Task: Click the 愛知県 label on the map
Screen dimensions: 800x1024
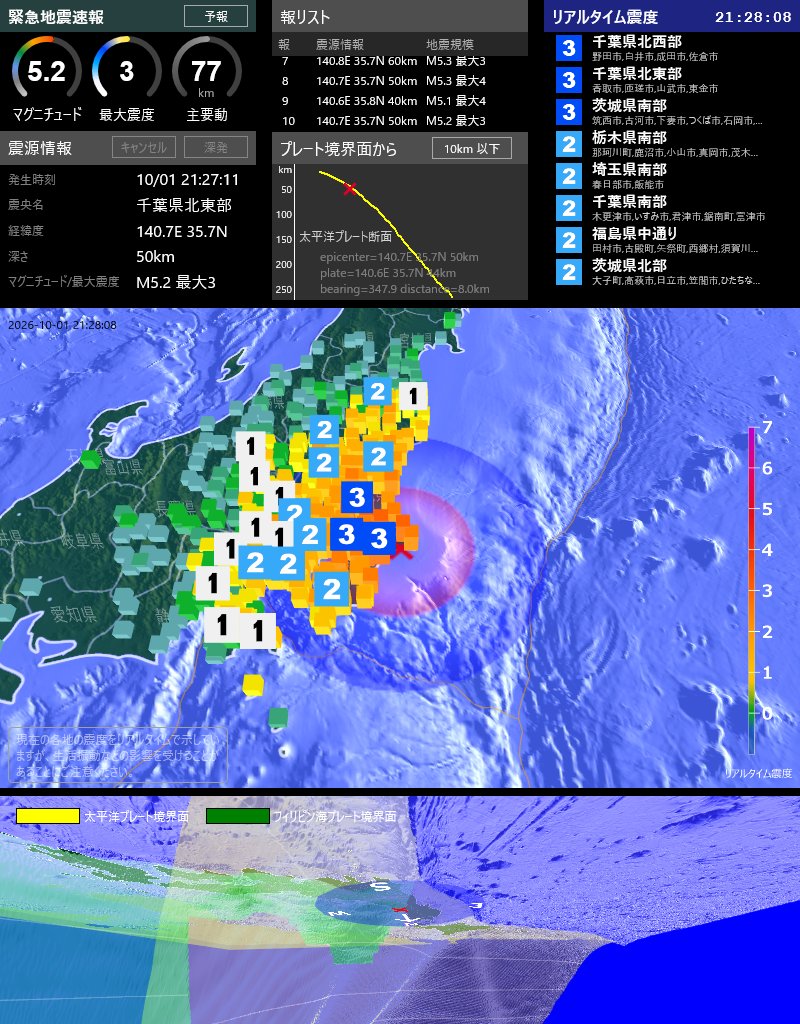Action: tap(73, 615)
